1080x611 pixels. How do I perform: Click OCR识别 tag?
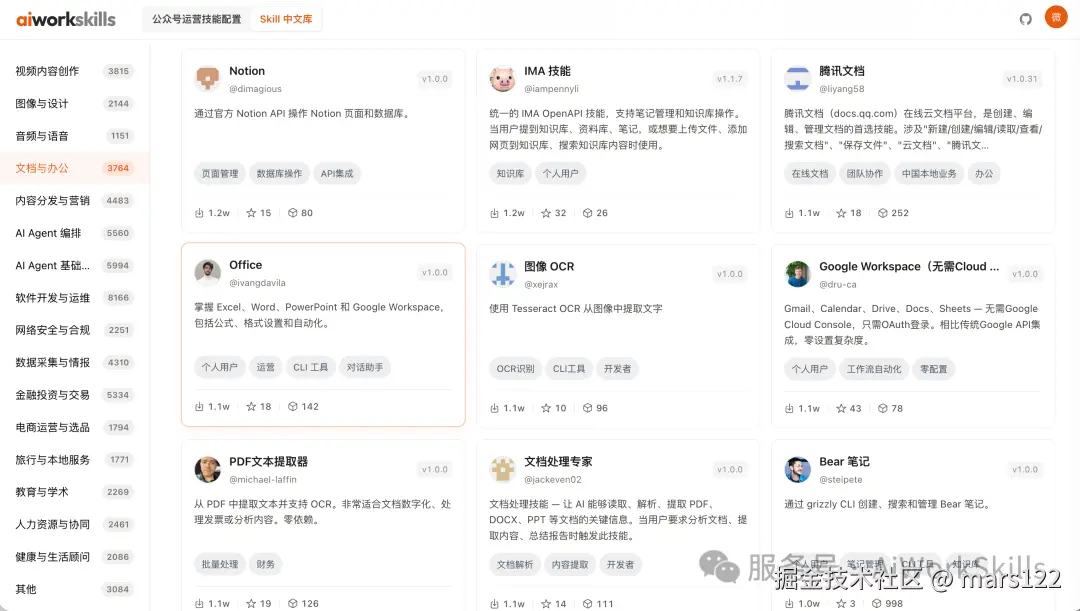coord(515,369)
